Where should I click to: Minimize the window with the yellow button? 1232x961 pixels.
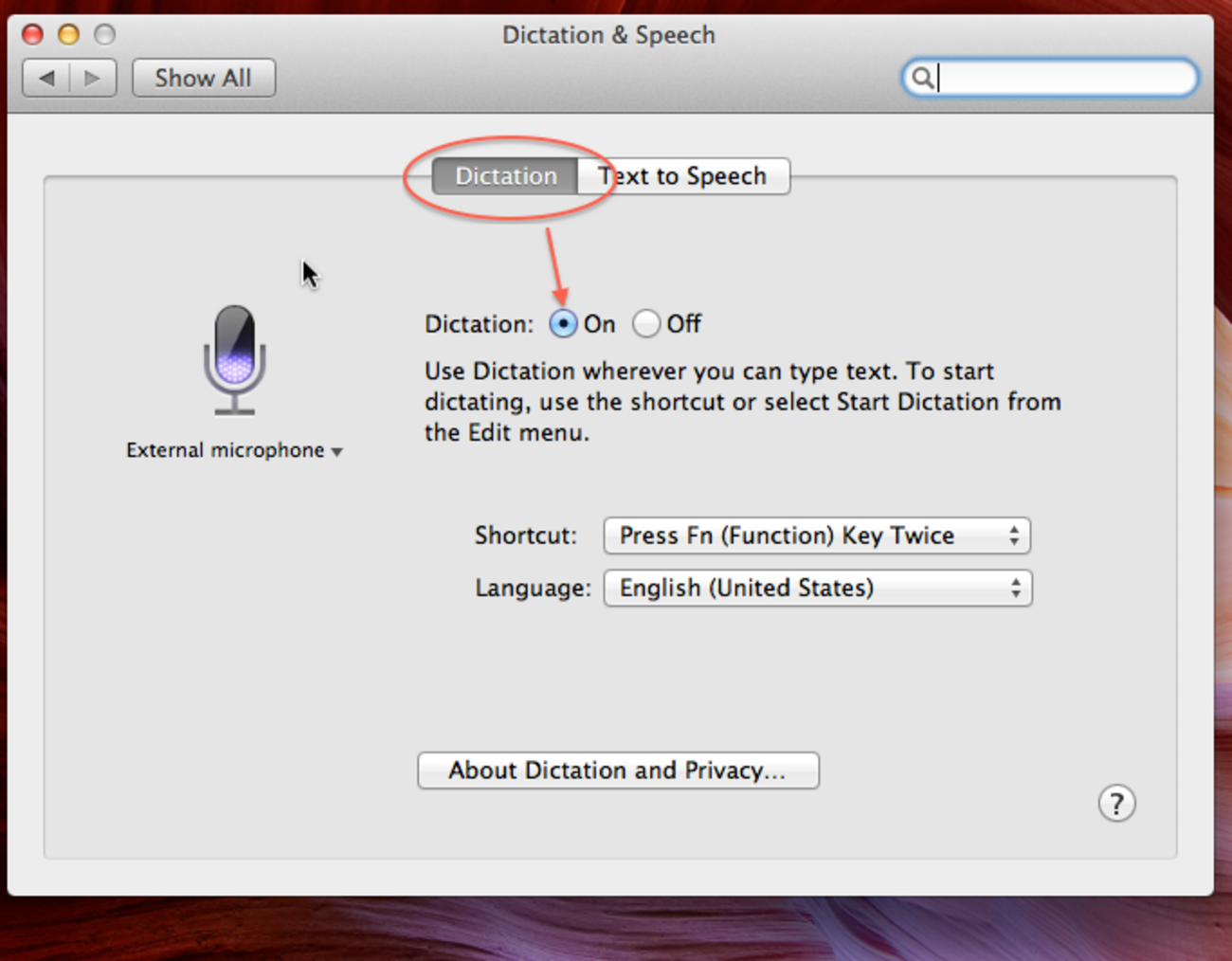(x=68, y=35)
